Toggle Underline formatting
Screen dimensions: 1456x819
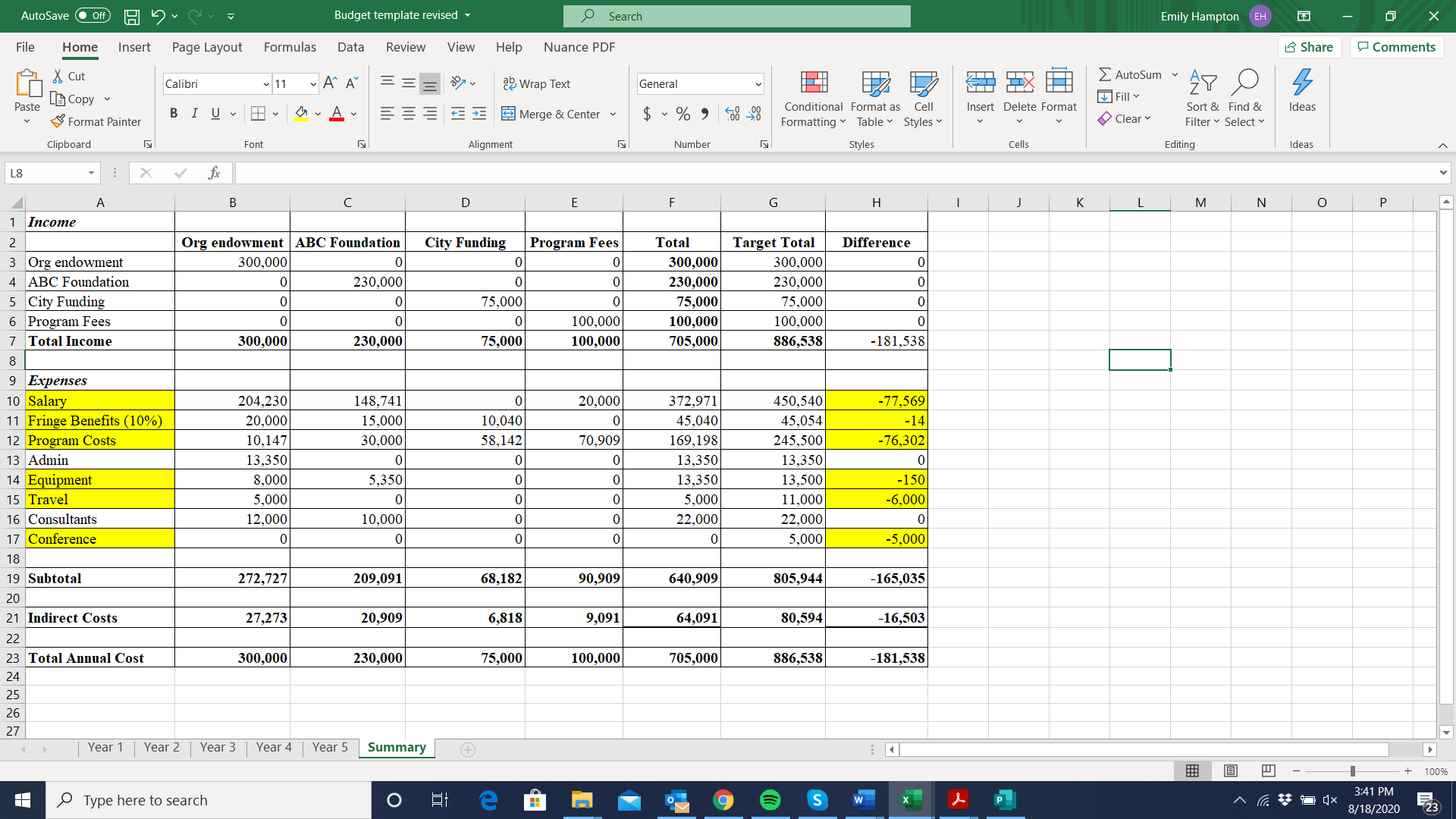click(215, 114)
